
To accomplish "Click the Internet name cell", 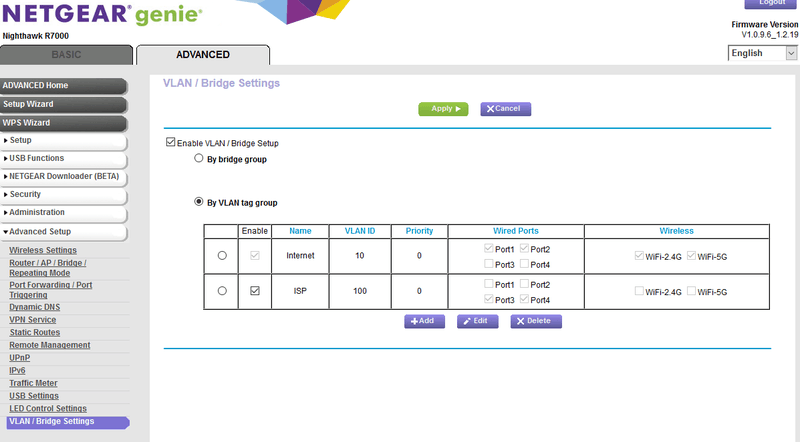I will tap(300, 256).
